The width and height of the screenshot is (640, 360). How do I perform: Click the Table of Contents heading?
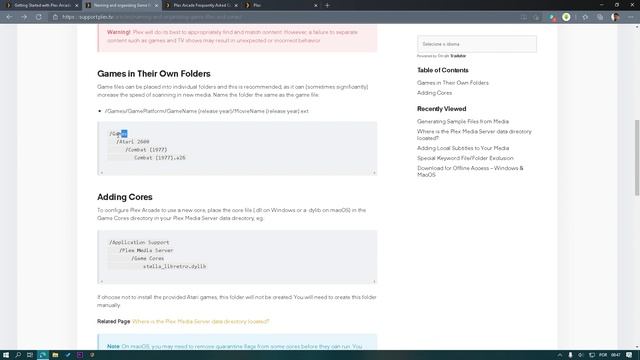[x=443, y=70]
